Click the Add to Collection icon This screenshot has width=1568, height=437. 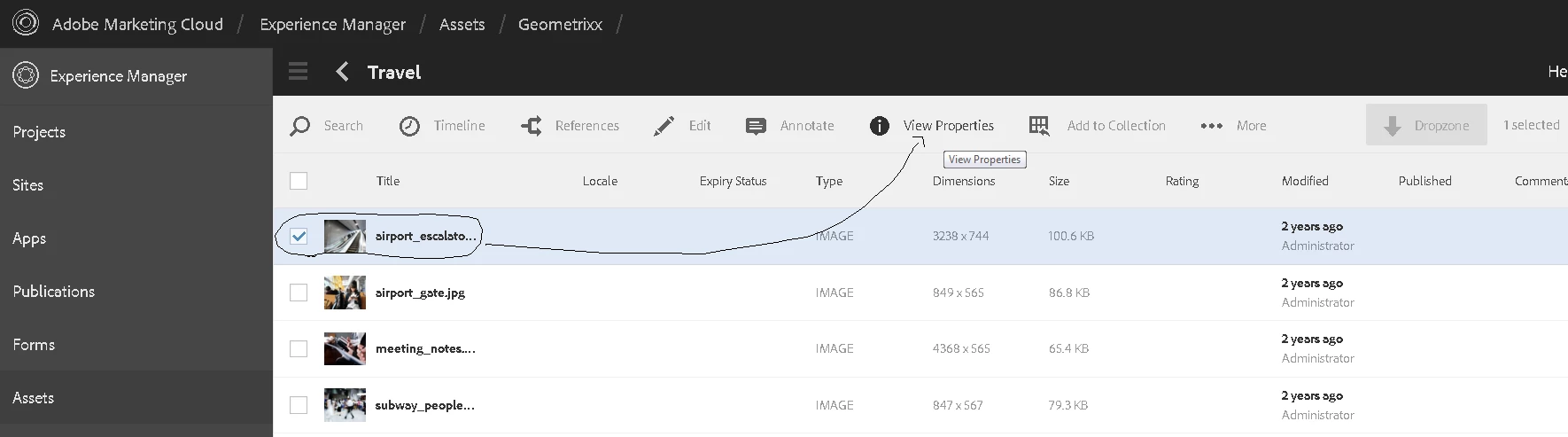1040,126
